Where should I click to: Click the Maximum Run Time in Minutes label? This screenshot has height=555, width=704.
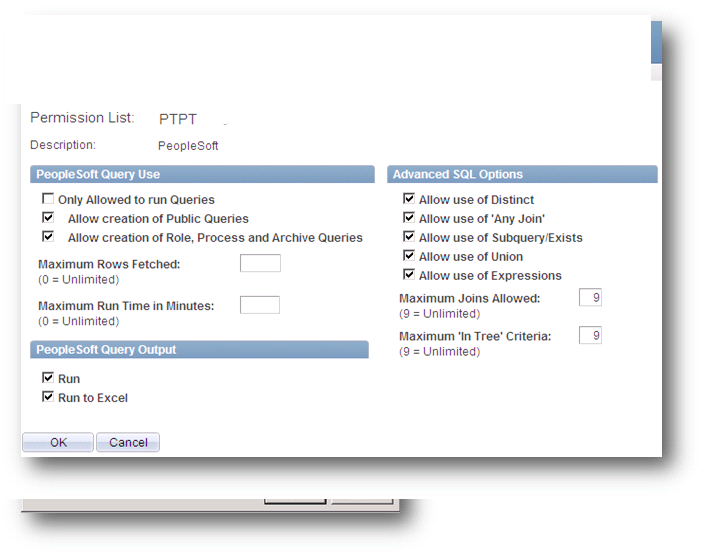(x=126, y=306)
